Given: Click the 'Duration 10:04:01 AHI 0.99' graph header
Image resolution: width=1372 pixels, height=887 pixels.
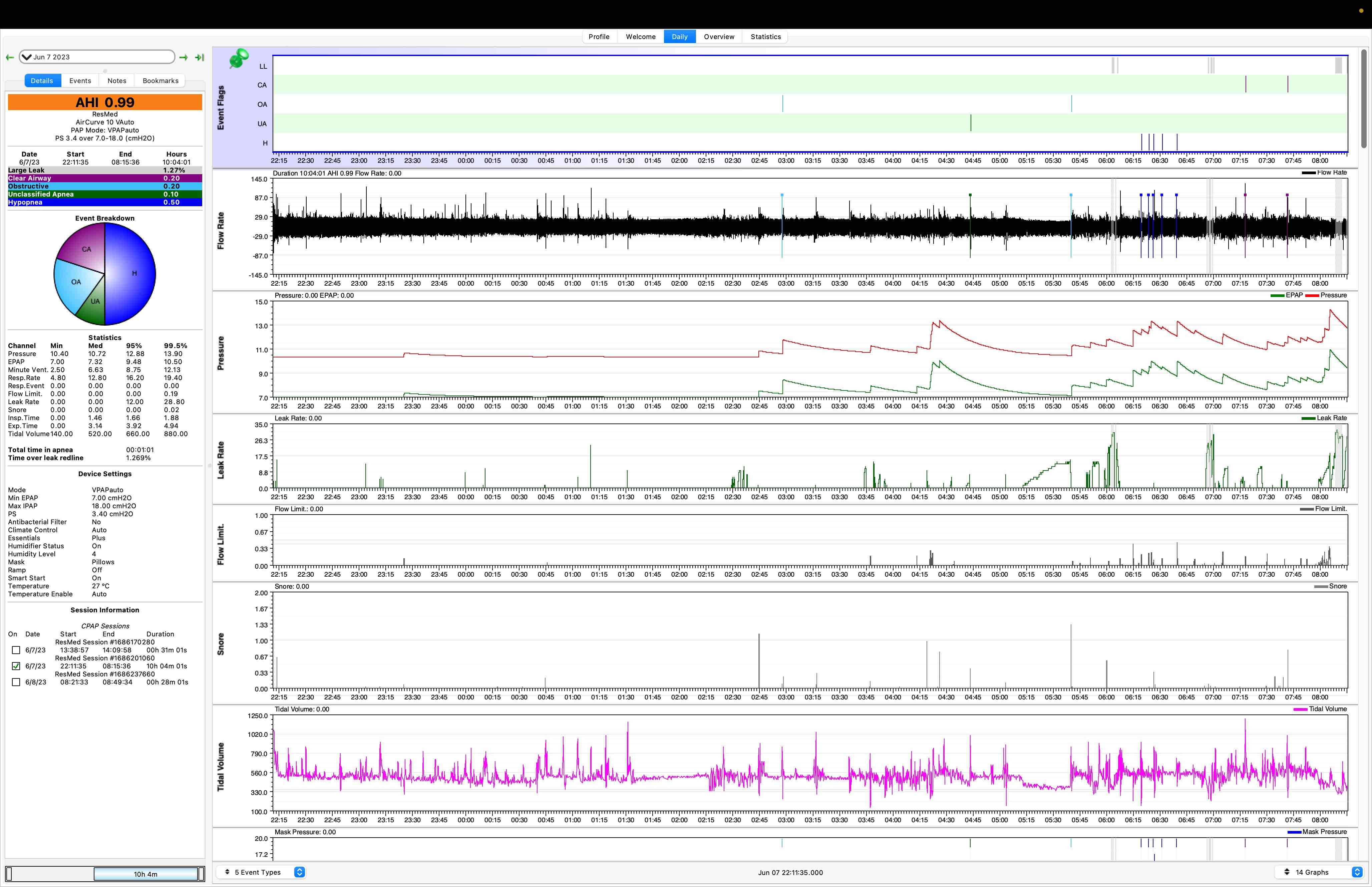Looking at the screenshot, I should click(337, 174).
